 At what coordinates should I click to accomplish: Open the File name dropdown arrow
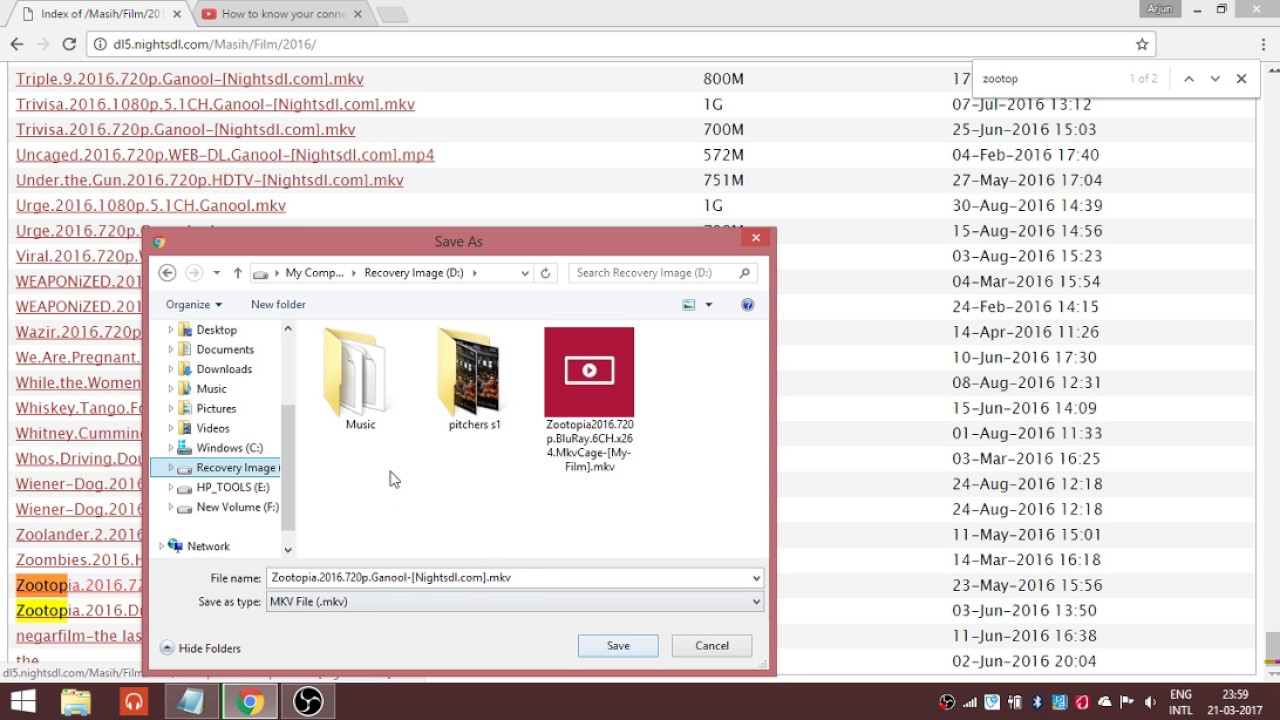pos(756,578)
